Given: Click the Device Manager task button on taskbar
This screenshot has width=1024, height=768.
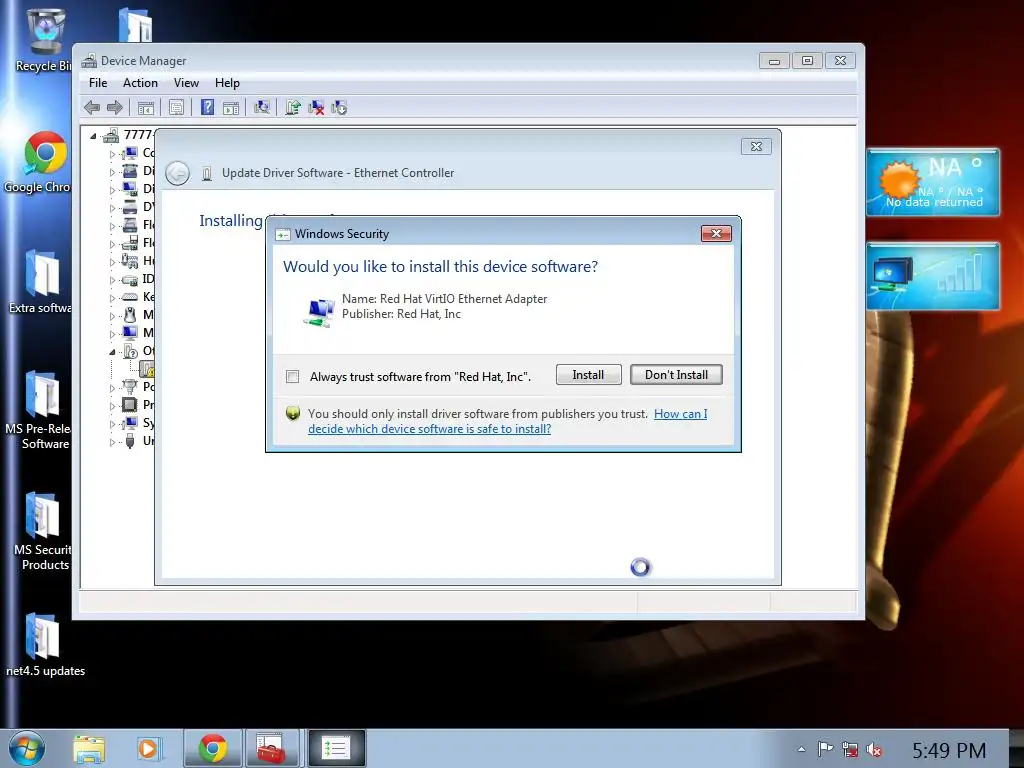Looking at the screenshot, I should point(336,748).
